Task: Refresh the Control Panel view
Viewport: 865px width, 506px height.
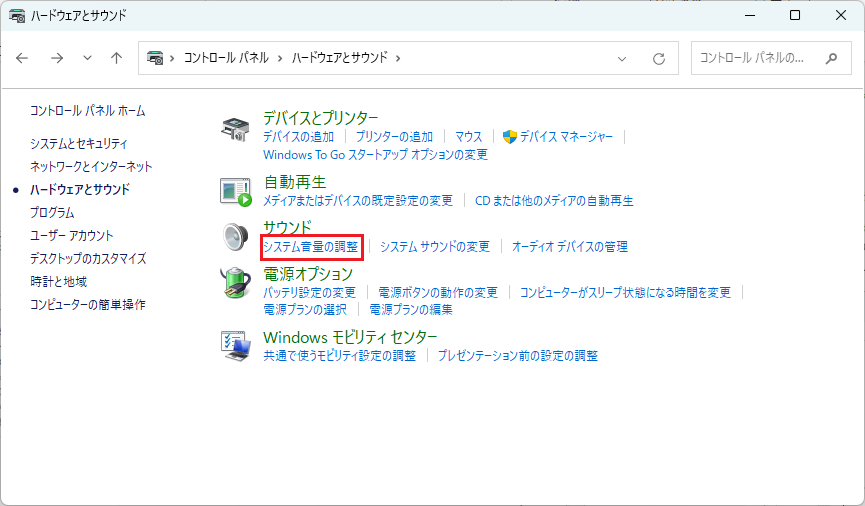Action: (659, 58)
